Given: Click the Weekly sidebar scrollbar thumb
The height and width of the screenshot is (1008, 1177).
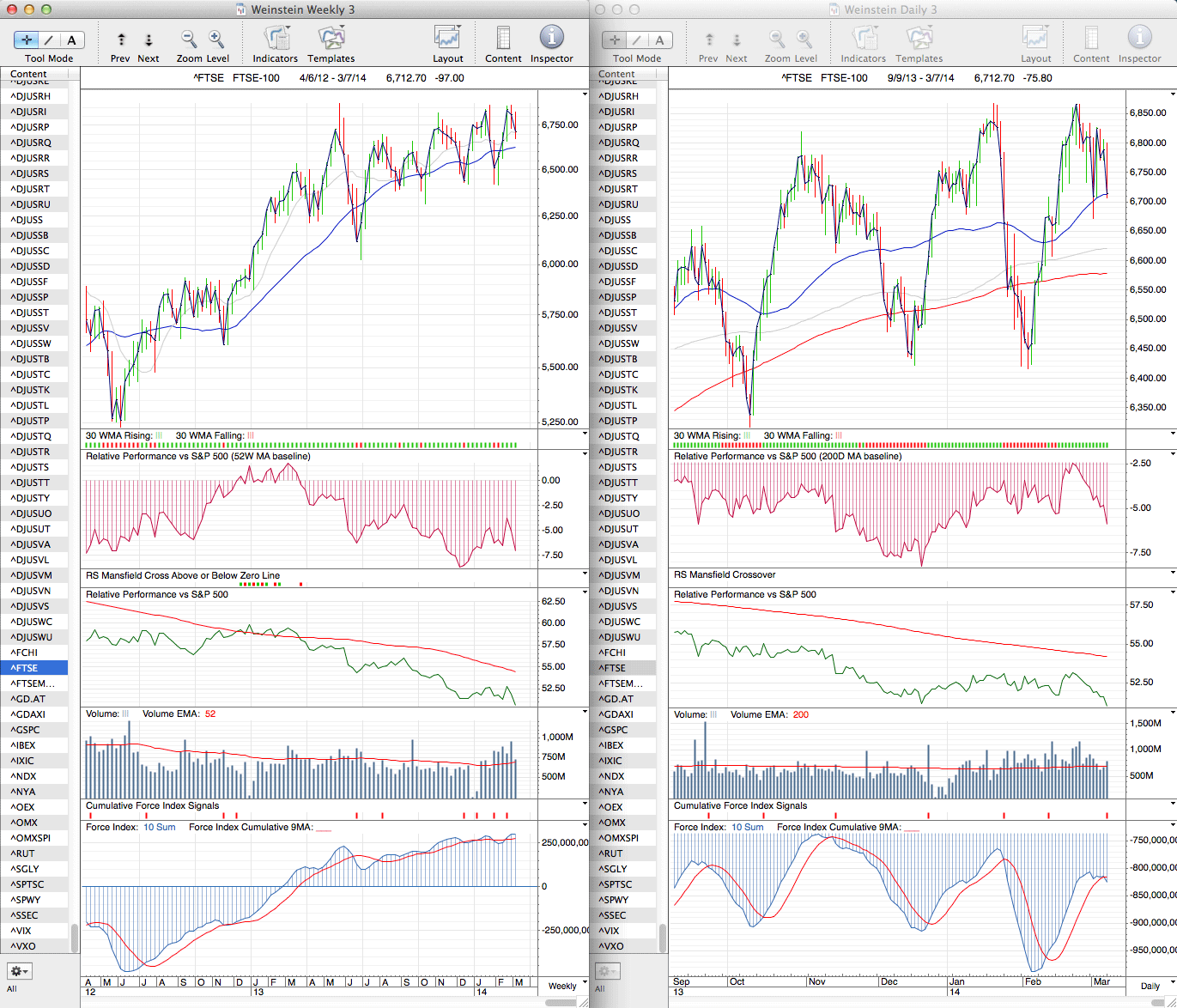Looking at the screenshot, I should (75, 938).
